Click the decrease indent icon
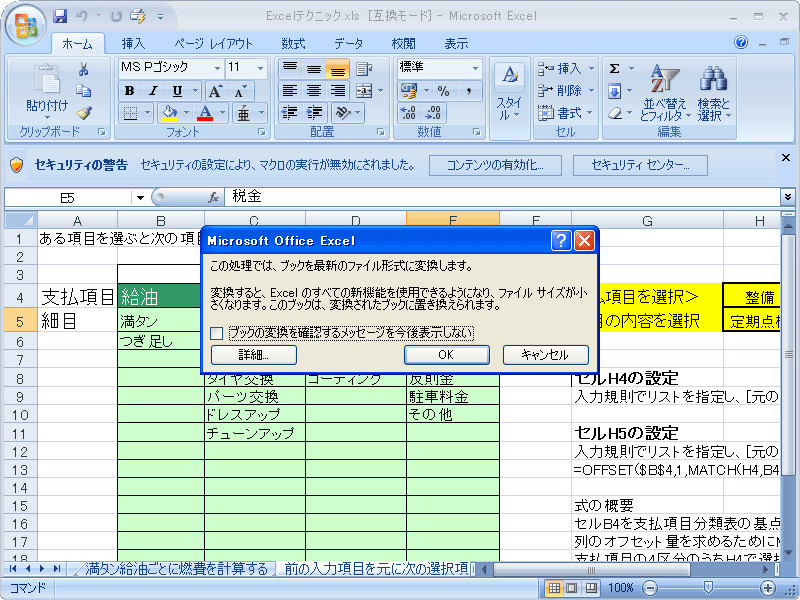 coord(290,113)
